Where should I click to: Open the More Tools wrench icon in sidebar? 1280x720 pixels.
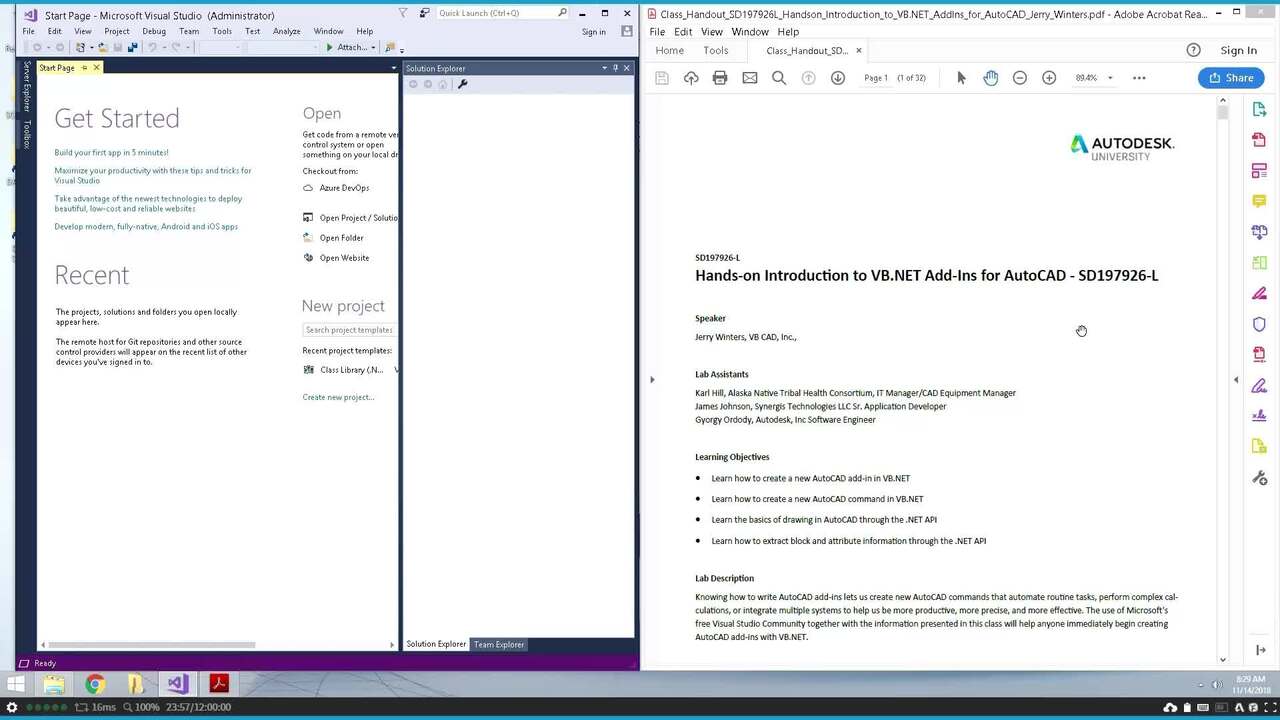click(x=1259, y=478)
